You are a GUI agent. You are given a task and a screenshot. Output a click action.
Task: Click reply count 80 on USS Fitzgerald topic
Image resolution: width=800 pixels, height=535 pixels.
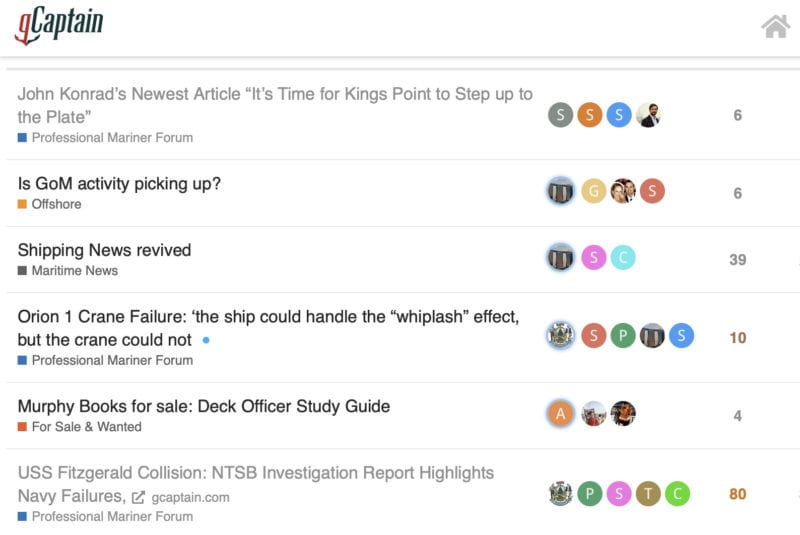pyautogui.click(x=737, y=494)
